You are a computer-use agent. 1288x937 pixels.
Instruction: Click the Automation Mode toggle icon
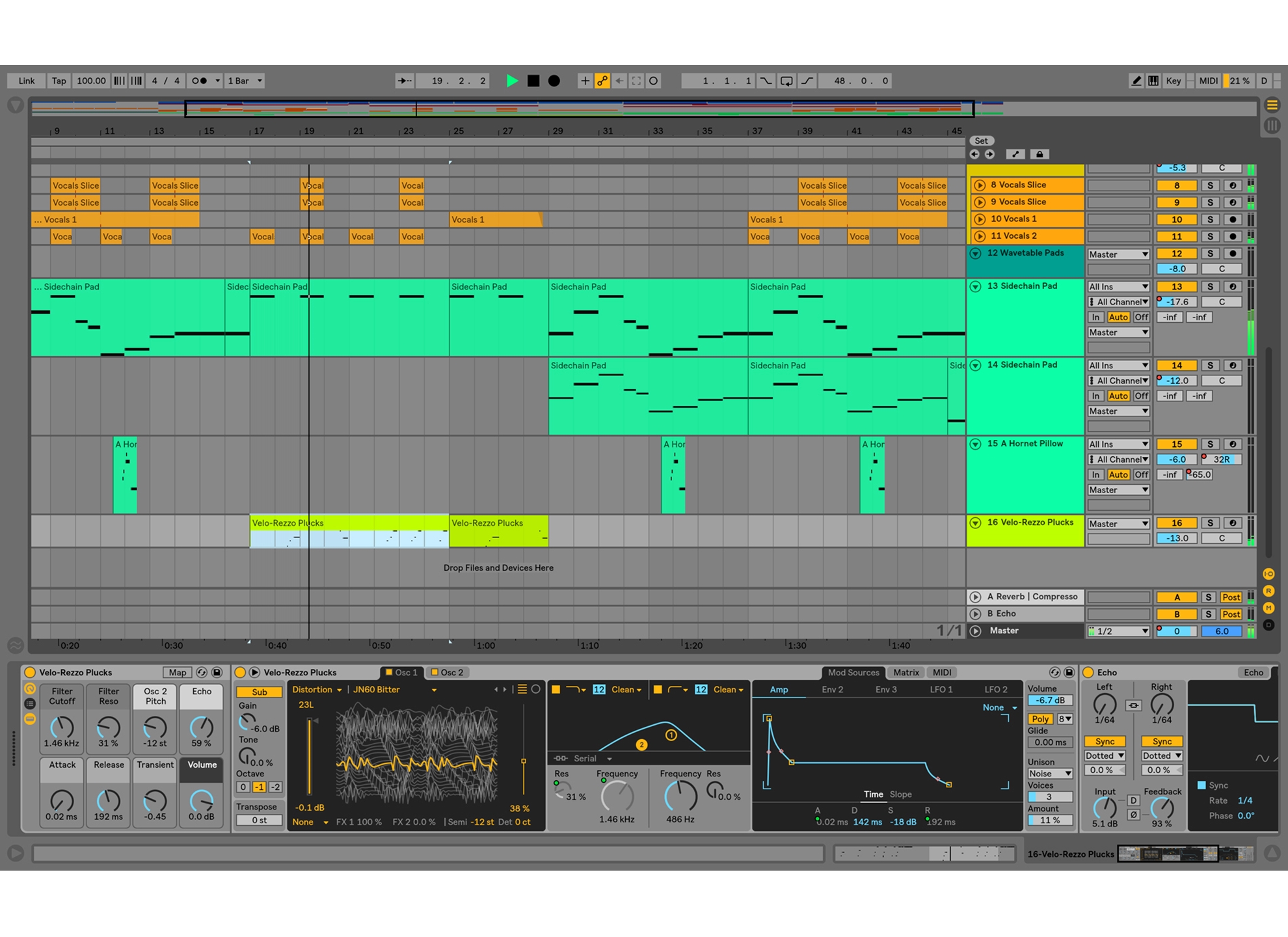[x=1015, y=154]
